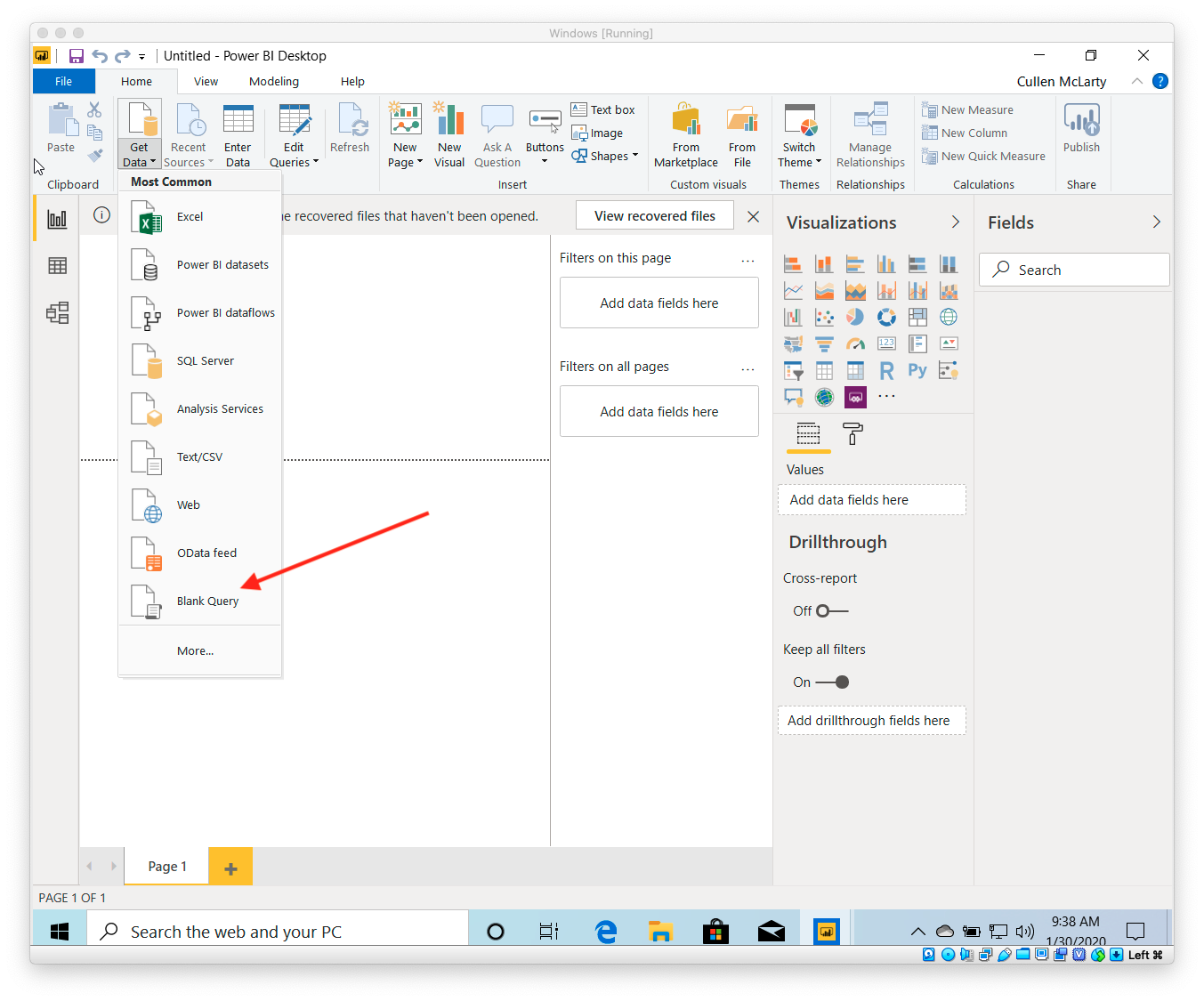Select the KPI visualization
The height and width of the screenshot is (1001, 1204).
(949, 343)
